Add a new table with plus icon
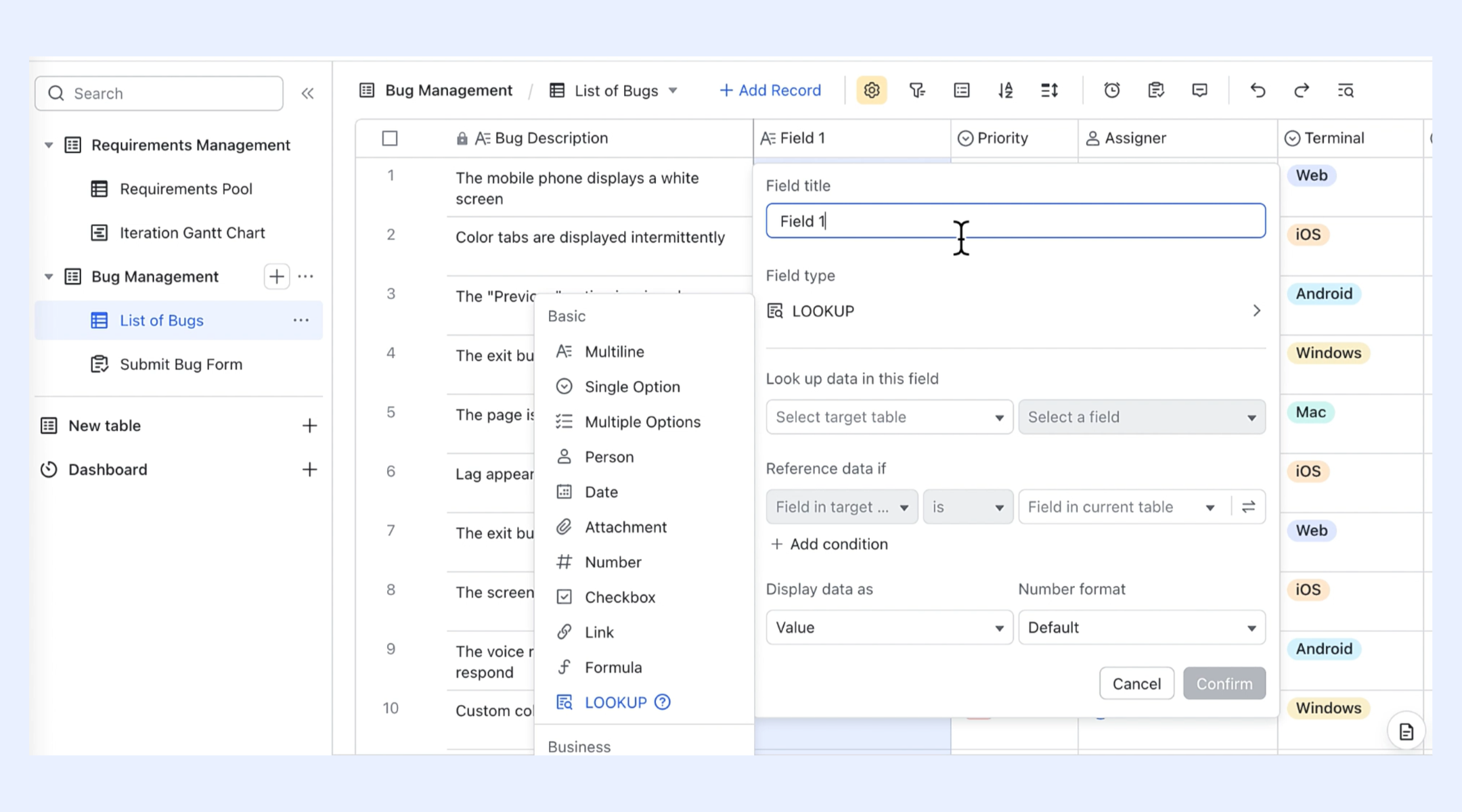The image size is (1462, 812). click(309, 426)
